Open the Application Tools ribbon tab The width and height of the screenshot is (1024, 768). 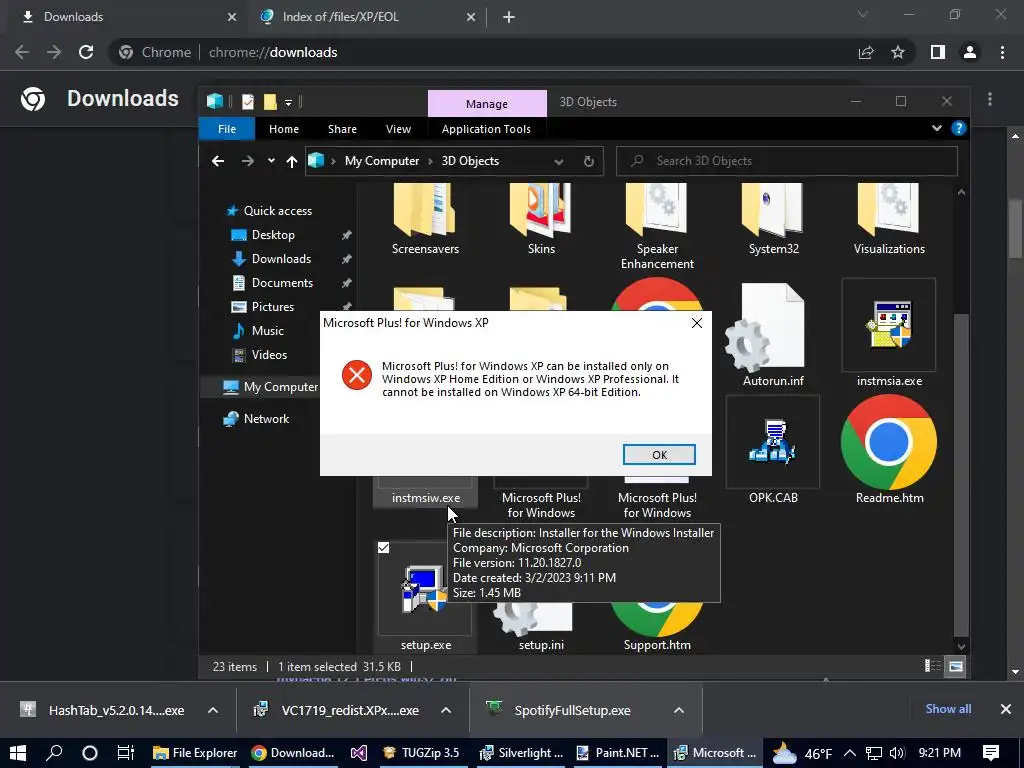(x=486, y=129)
